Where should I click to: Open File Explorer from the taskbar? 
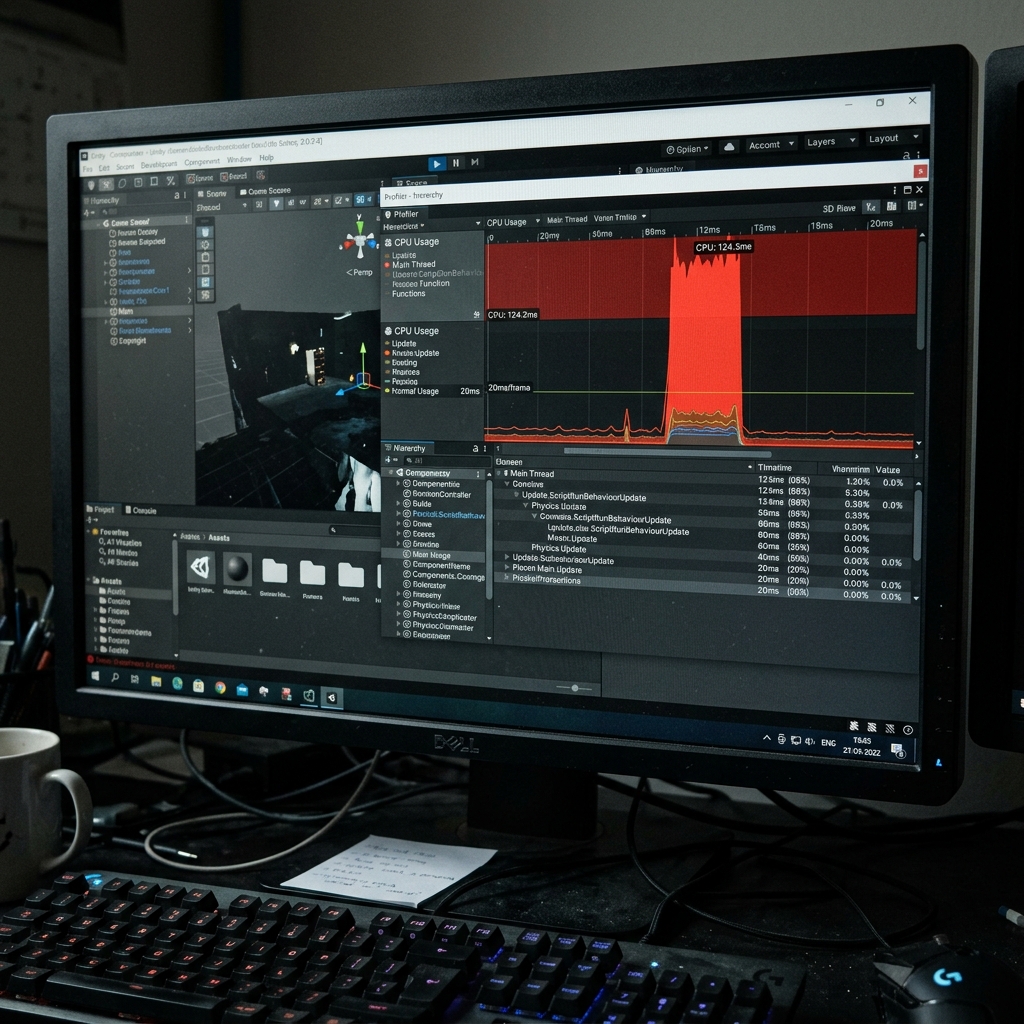156,682
